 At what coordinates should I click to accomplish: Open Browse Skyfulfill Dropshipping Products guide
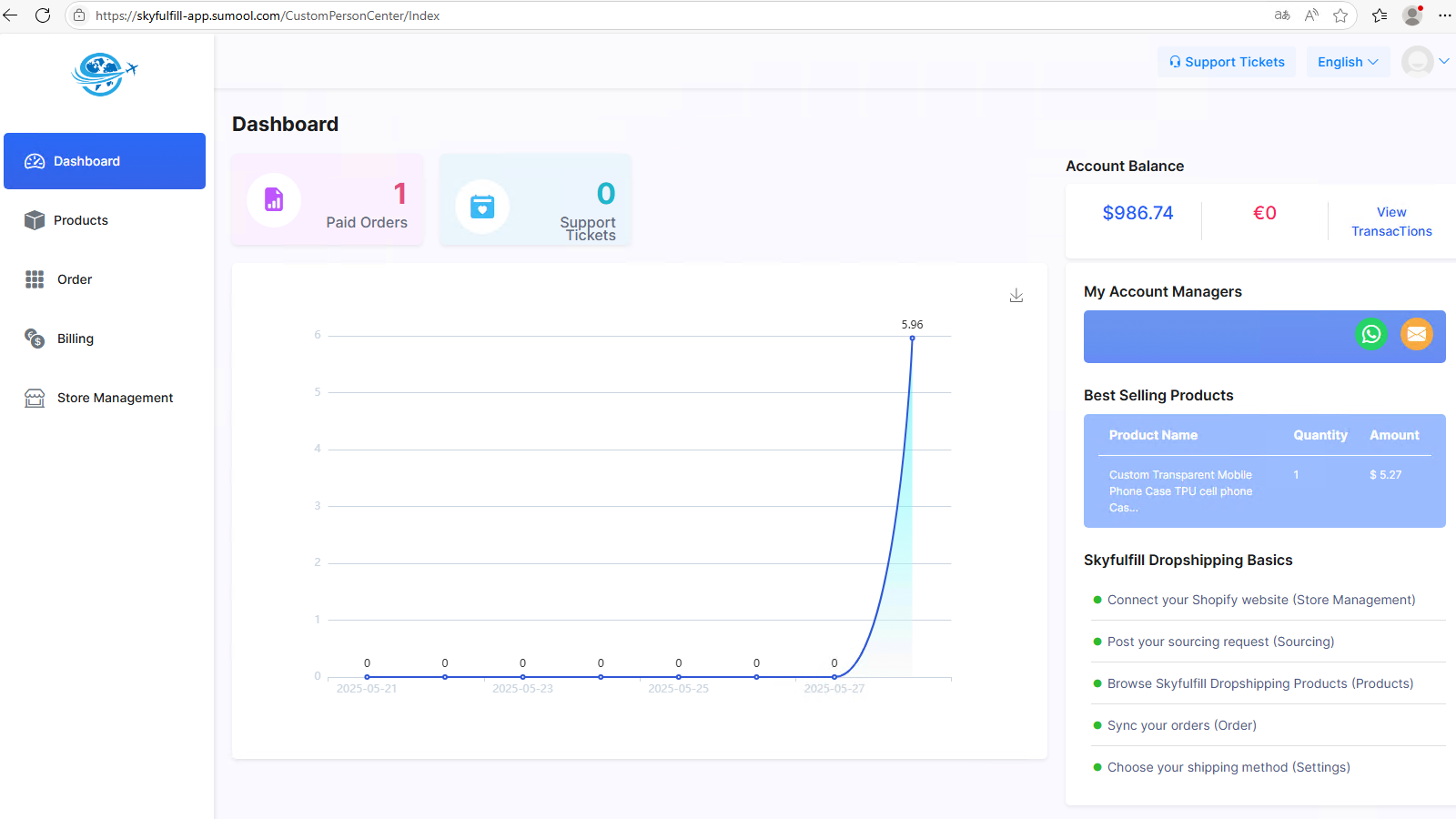click(x=1260, y=683)
